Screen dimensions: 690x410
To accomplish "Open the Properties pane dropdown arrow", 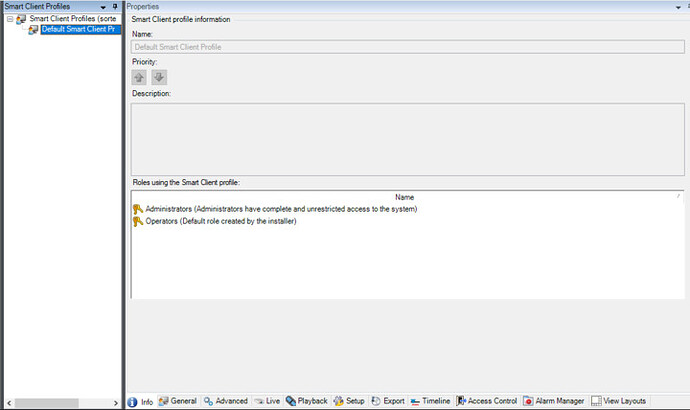I will point(678,7).
